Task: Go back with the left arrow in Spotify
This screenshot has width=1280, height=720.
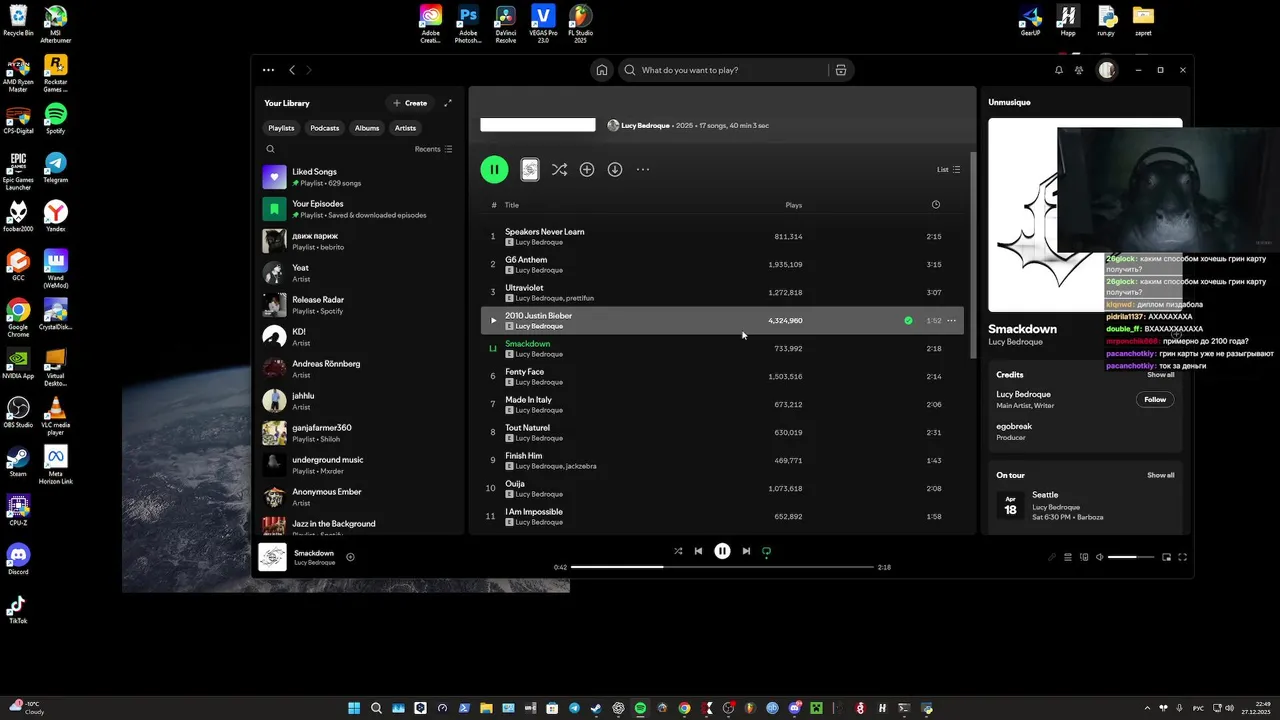Action: (292, 70)
